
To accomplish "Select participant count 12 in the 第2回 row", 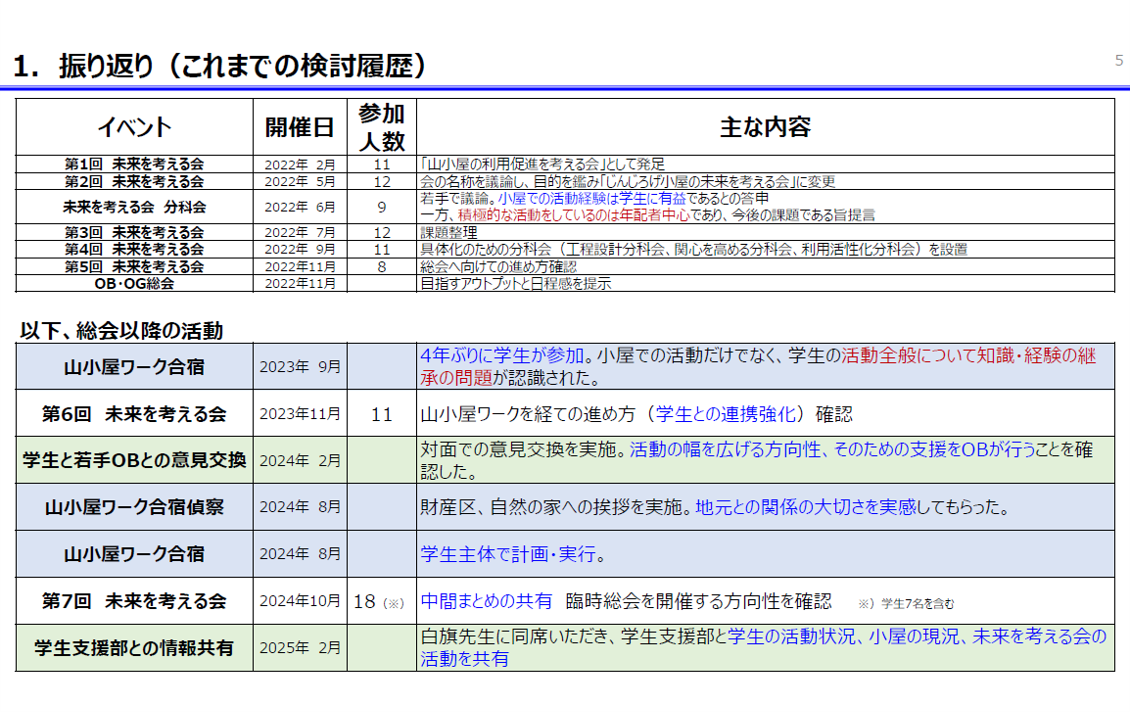I will 382,182.
